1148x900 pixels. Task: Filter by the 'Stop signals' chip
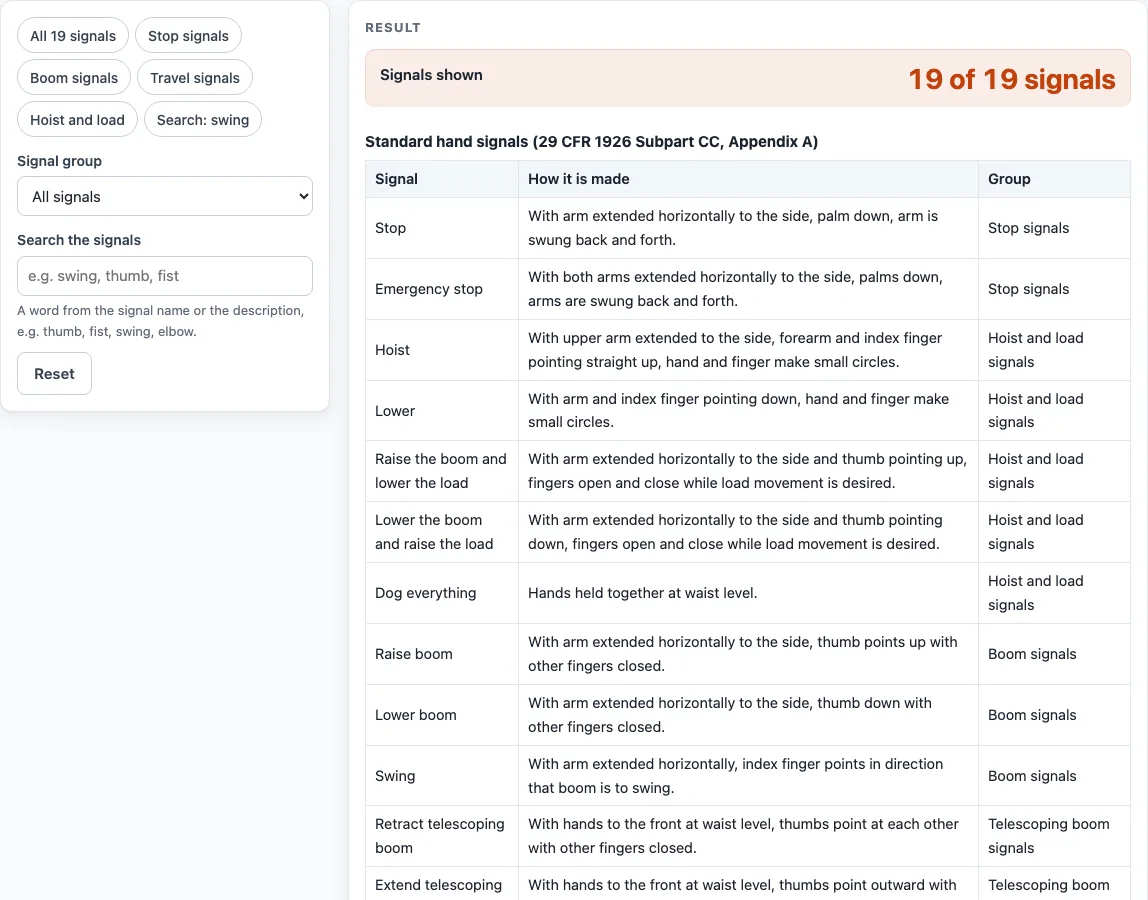(188, 36)
